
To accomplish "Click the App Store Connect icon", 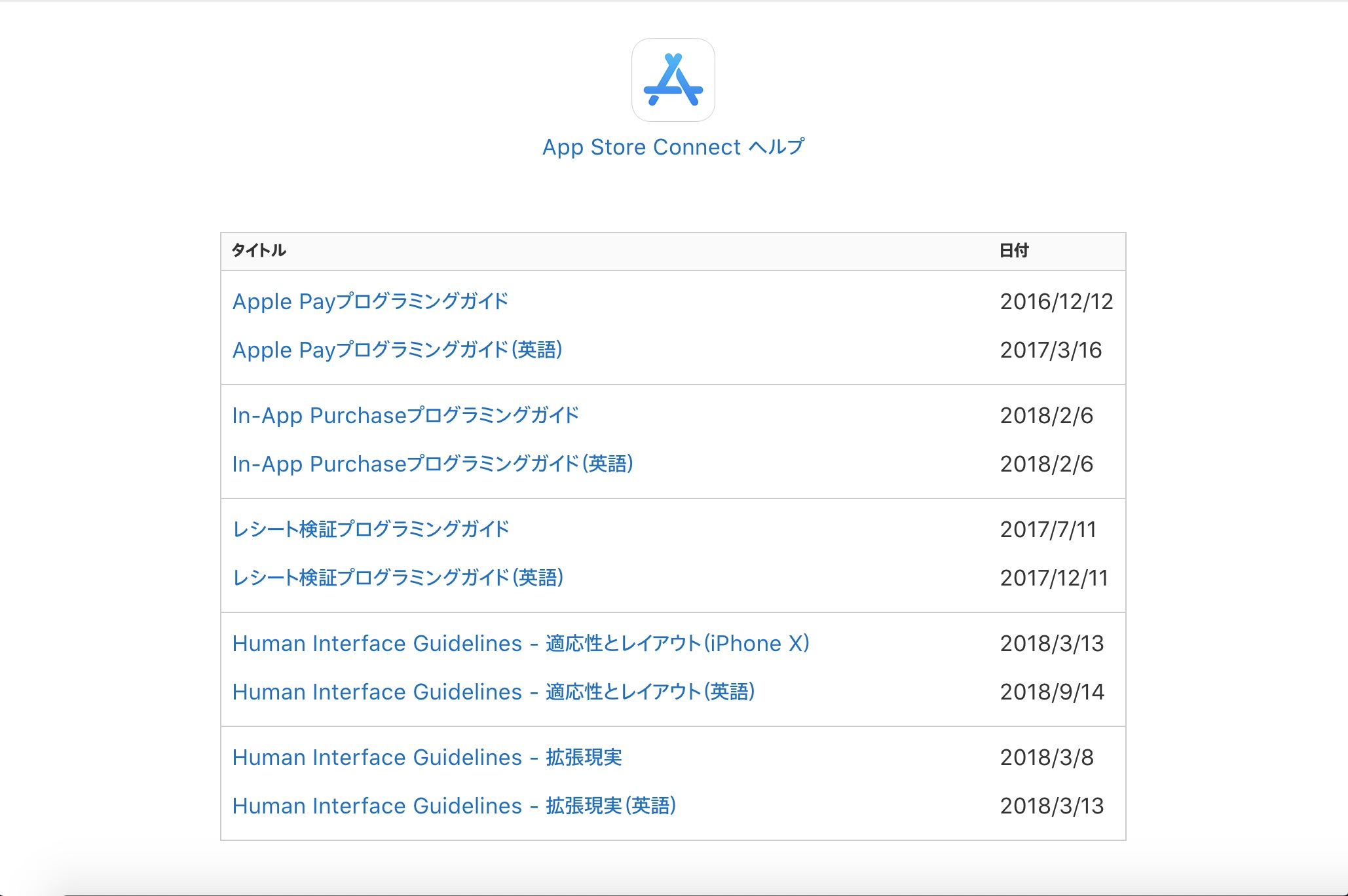I will (x=673, y=80).
